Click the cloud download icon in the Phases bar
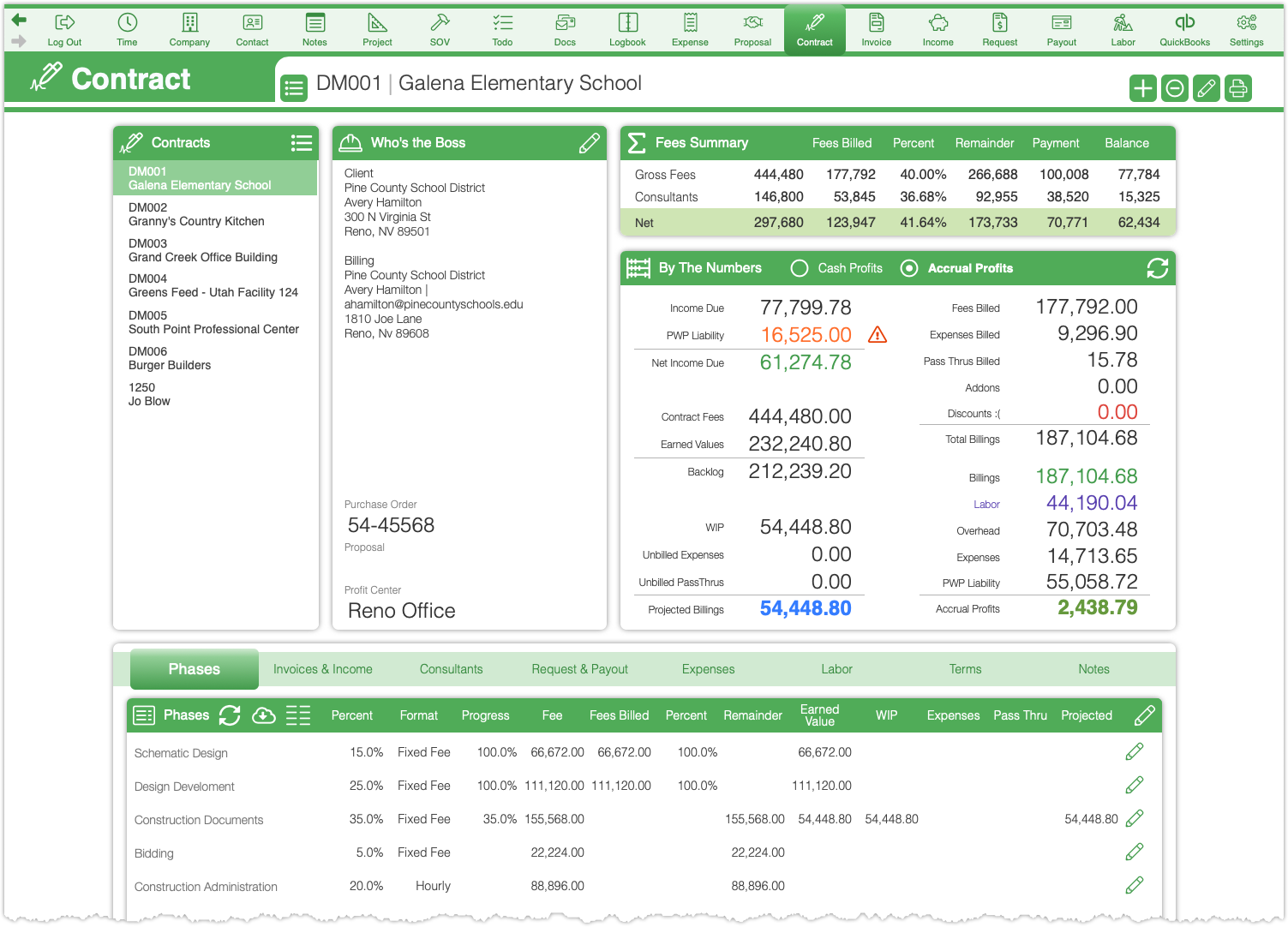1288x927 pixels. (263, 715)
